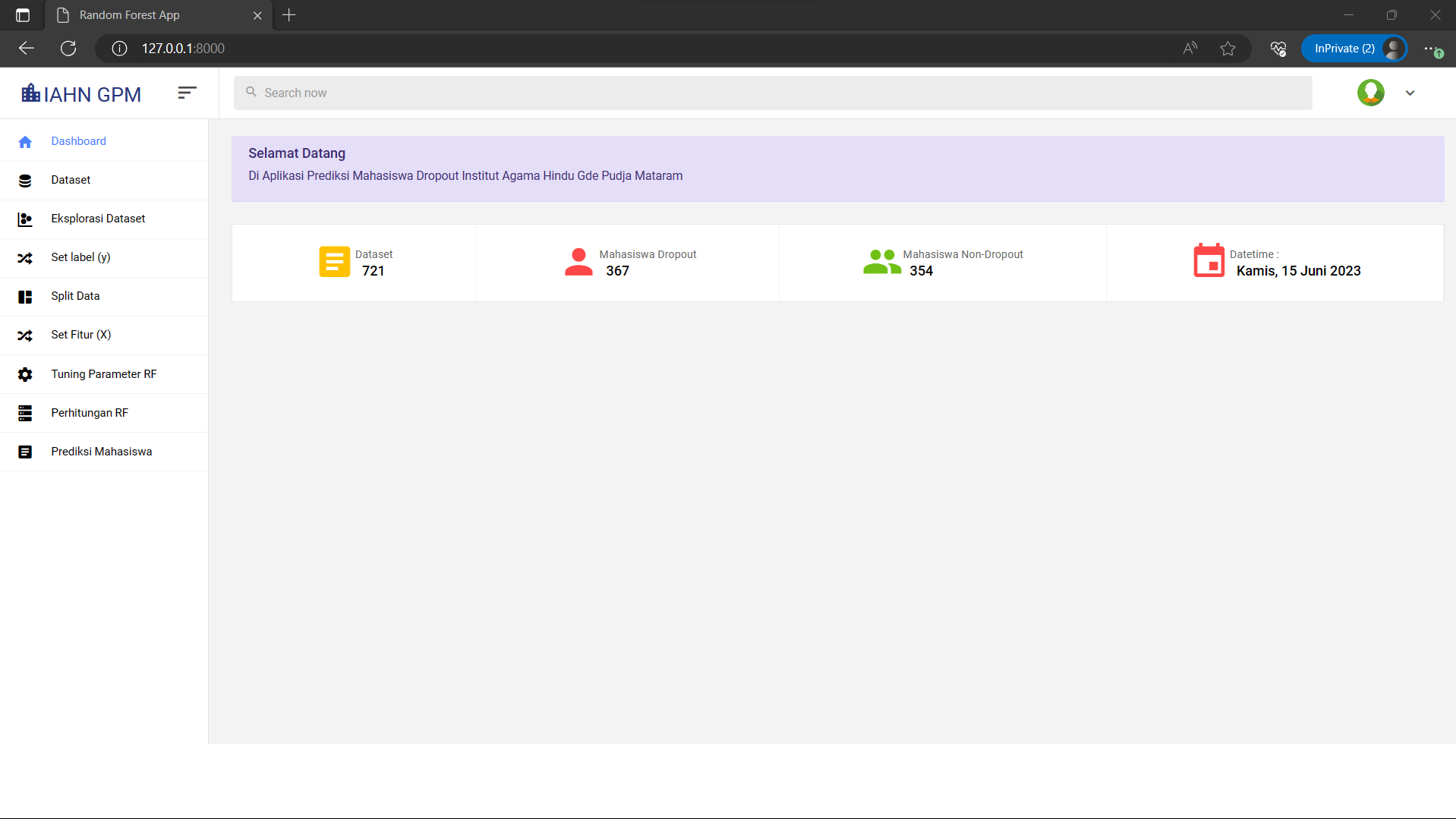Click the Split Data layout icon

[25, 297]
